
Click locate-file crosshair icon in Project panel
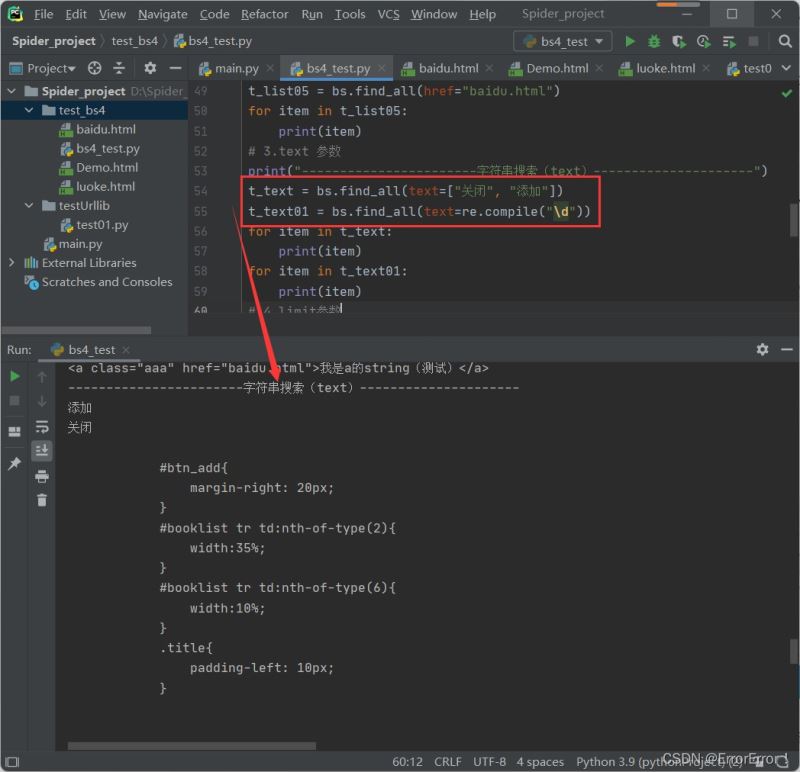(95, 68)
